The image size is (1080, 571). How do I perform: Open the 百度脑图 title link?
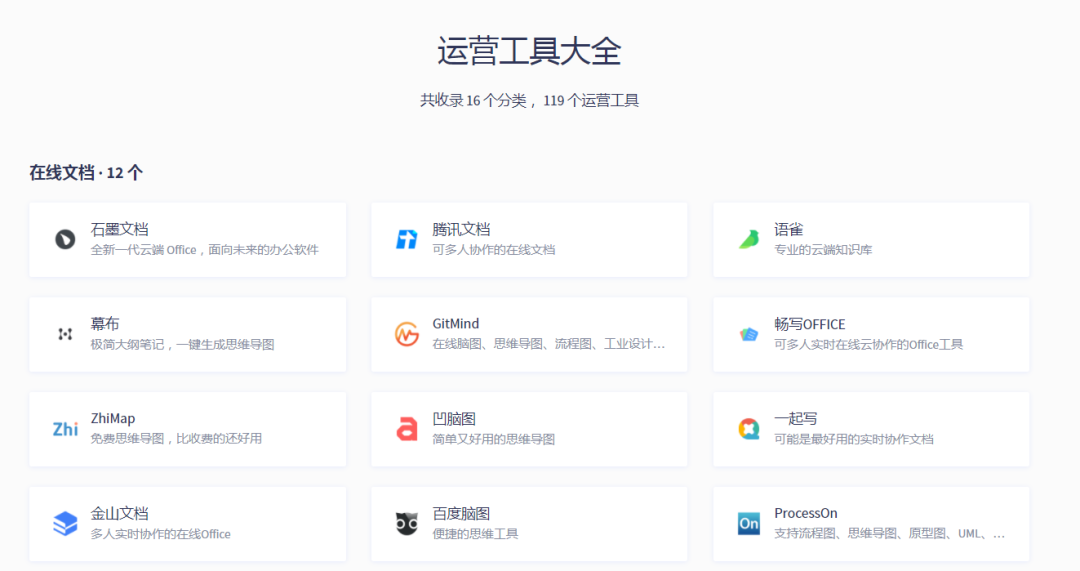coord(461,513)
